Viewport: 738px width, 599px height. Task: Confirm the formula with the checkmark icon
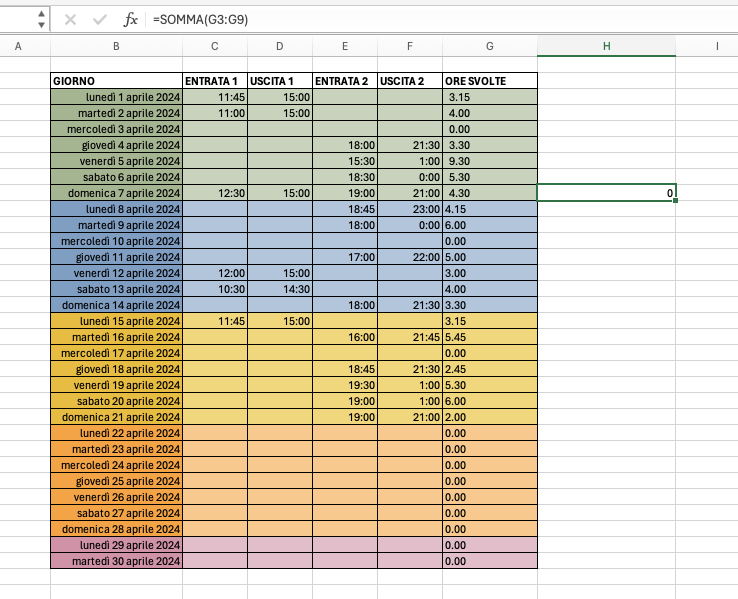point(100,20)
